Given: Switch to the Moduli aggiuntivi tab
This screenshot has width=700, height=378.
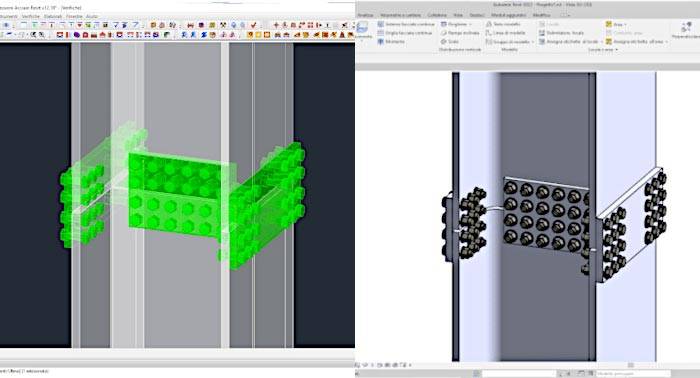Looking at the screenshot, I should 508,15.
